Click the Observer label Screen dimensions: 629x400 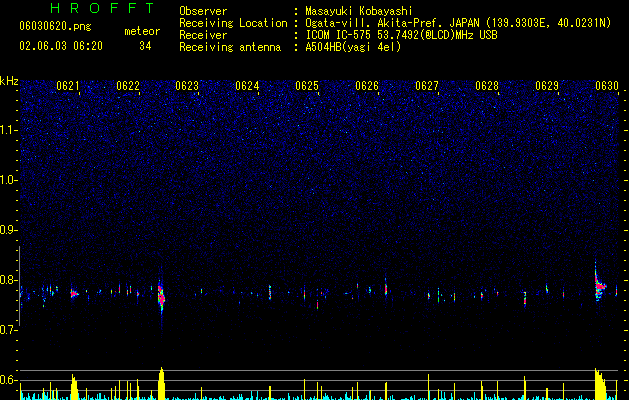(203, 11)
